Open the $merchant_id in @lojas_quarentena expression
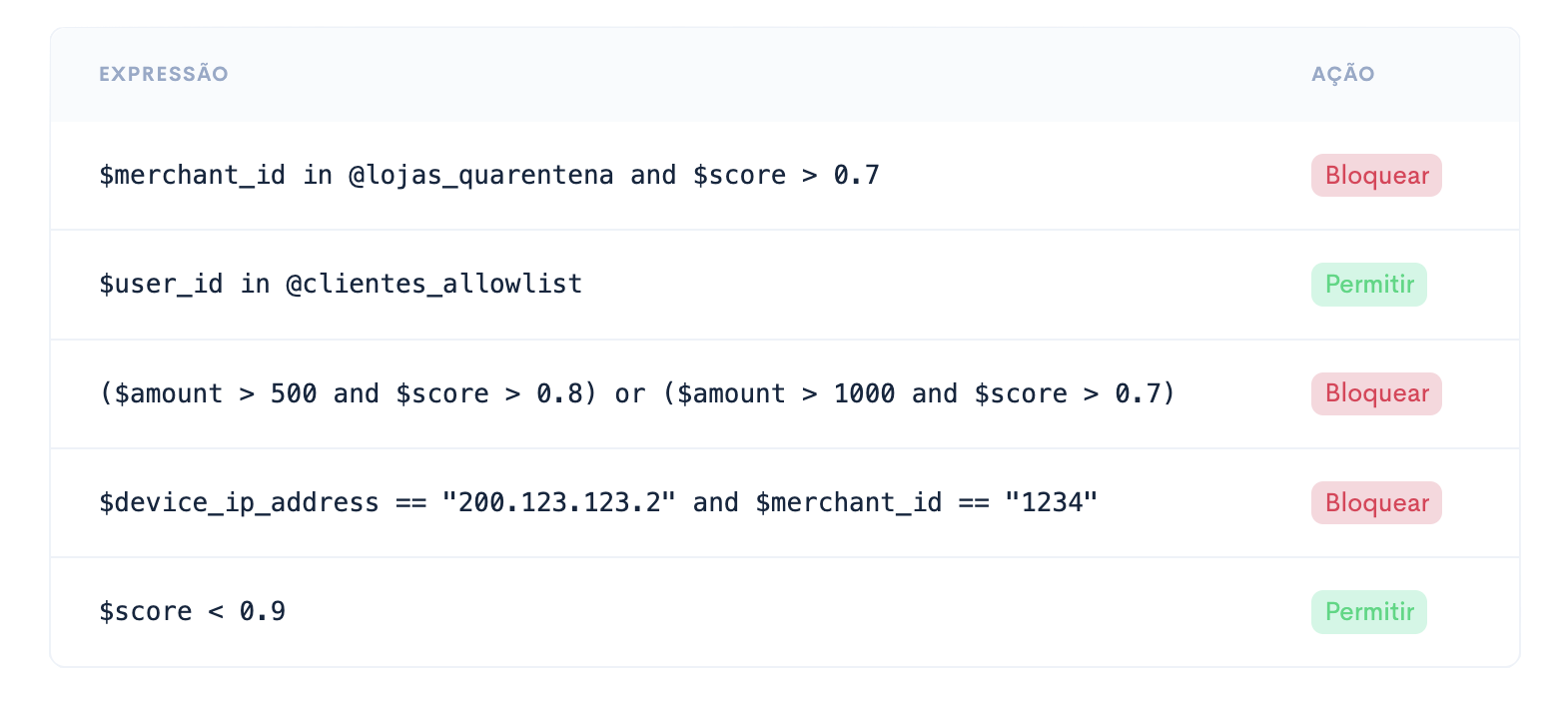 [489, 176]
